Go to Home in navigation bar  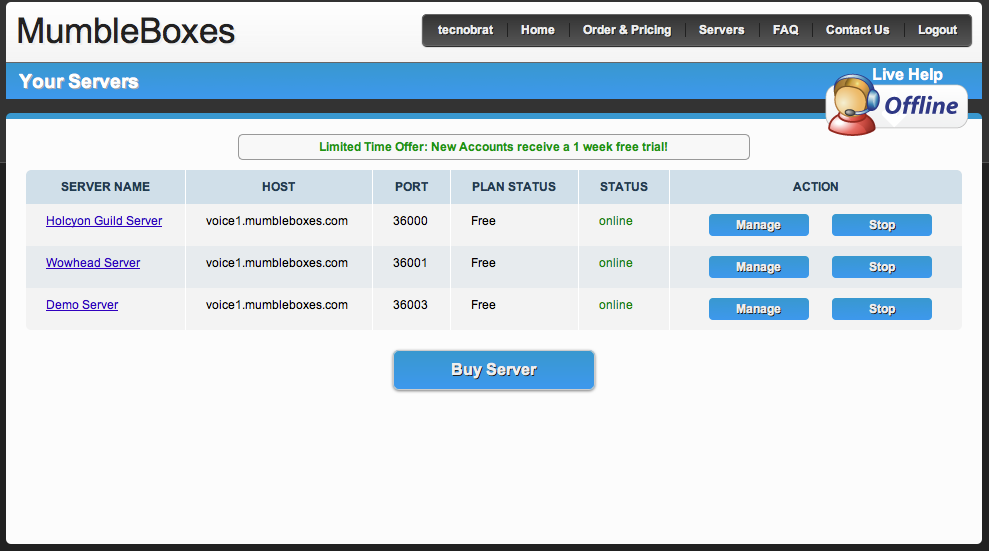(x=537, y=30)
